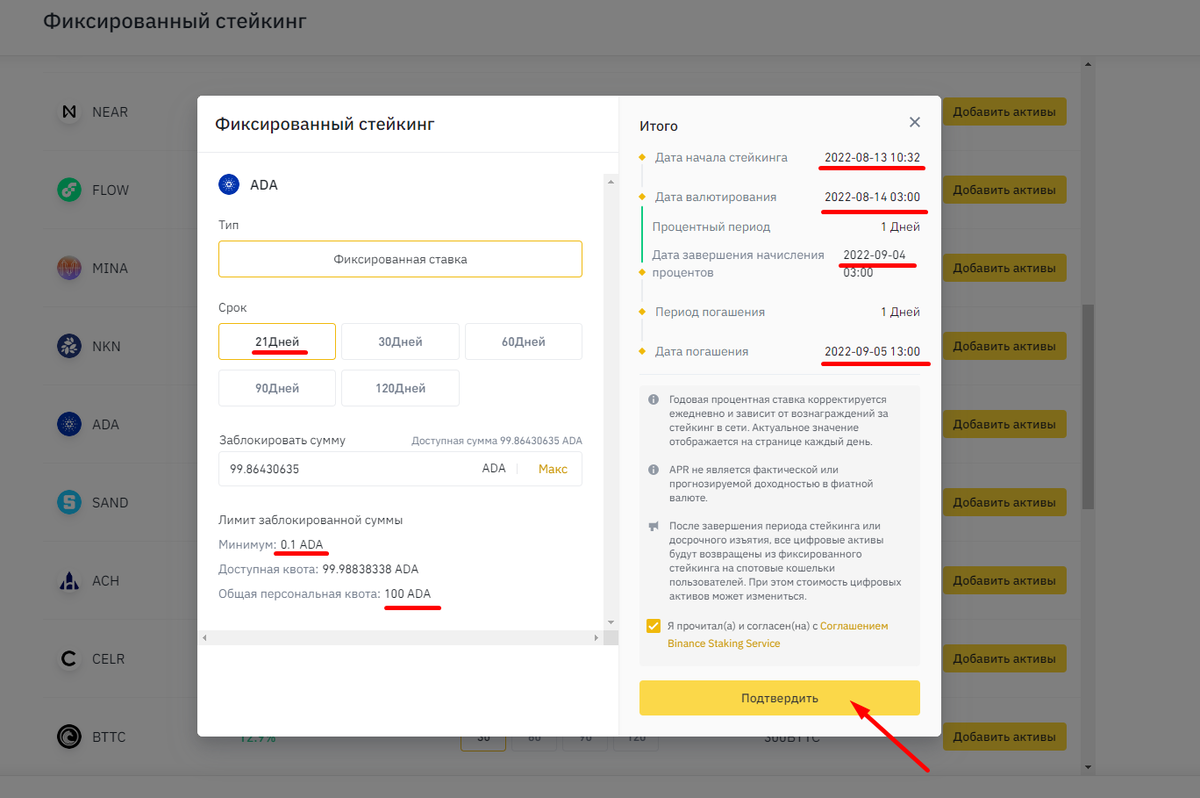Click the page scrollbar up arrow
This screenshot has width=1200, height=798.
(1088, 66)
